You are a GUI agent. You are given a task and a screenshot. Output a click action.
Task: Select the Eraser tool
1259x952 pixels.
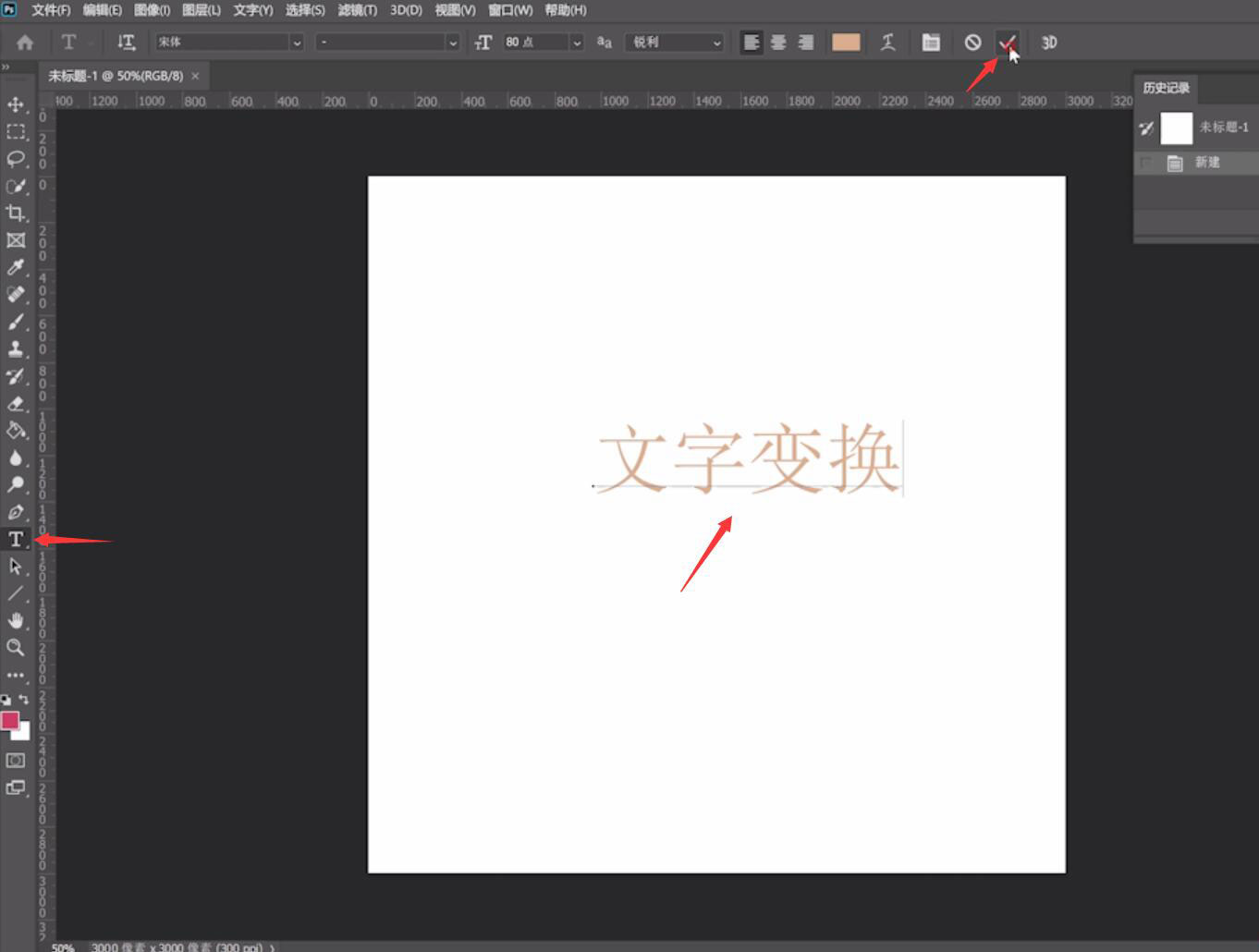pyautogui.click(x=16, y=404)
